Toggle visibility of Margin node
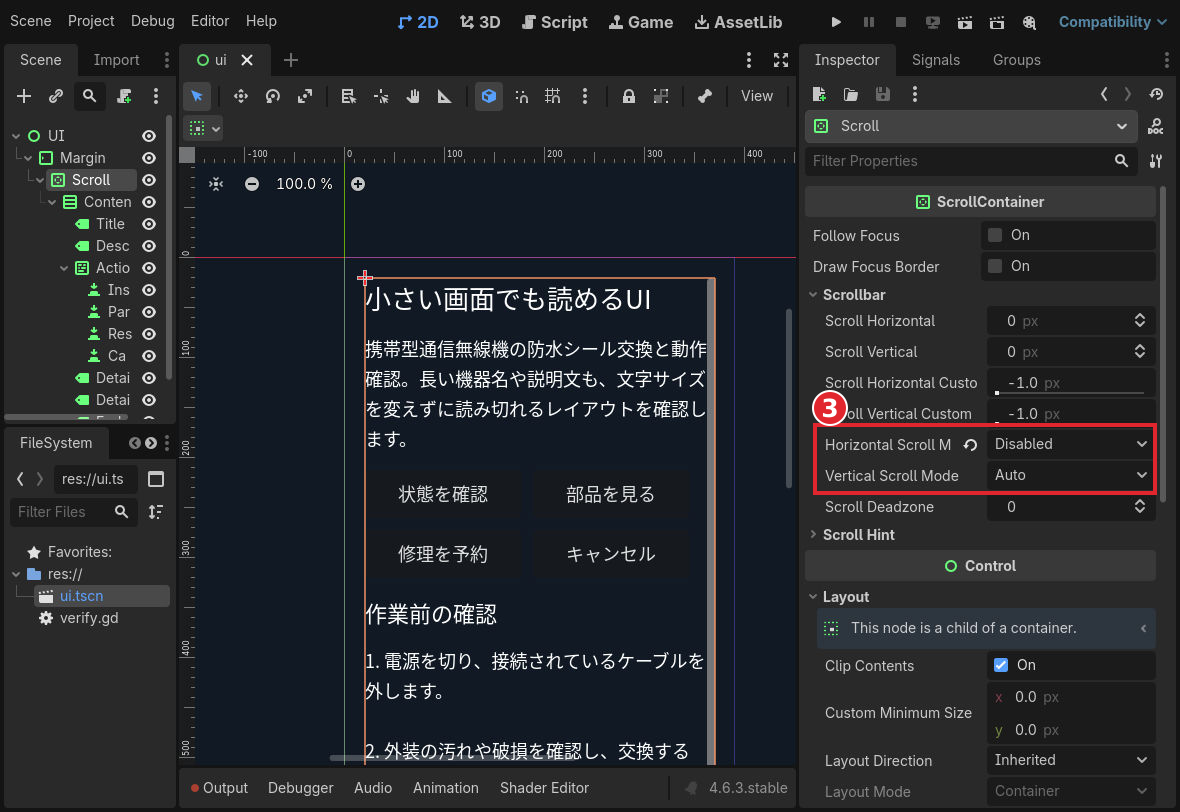 [x=149, y=158]
